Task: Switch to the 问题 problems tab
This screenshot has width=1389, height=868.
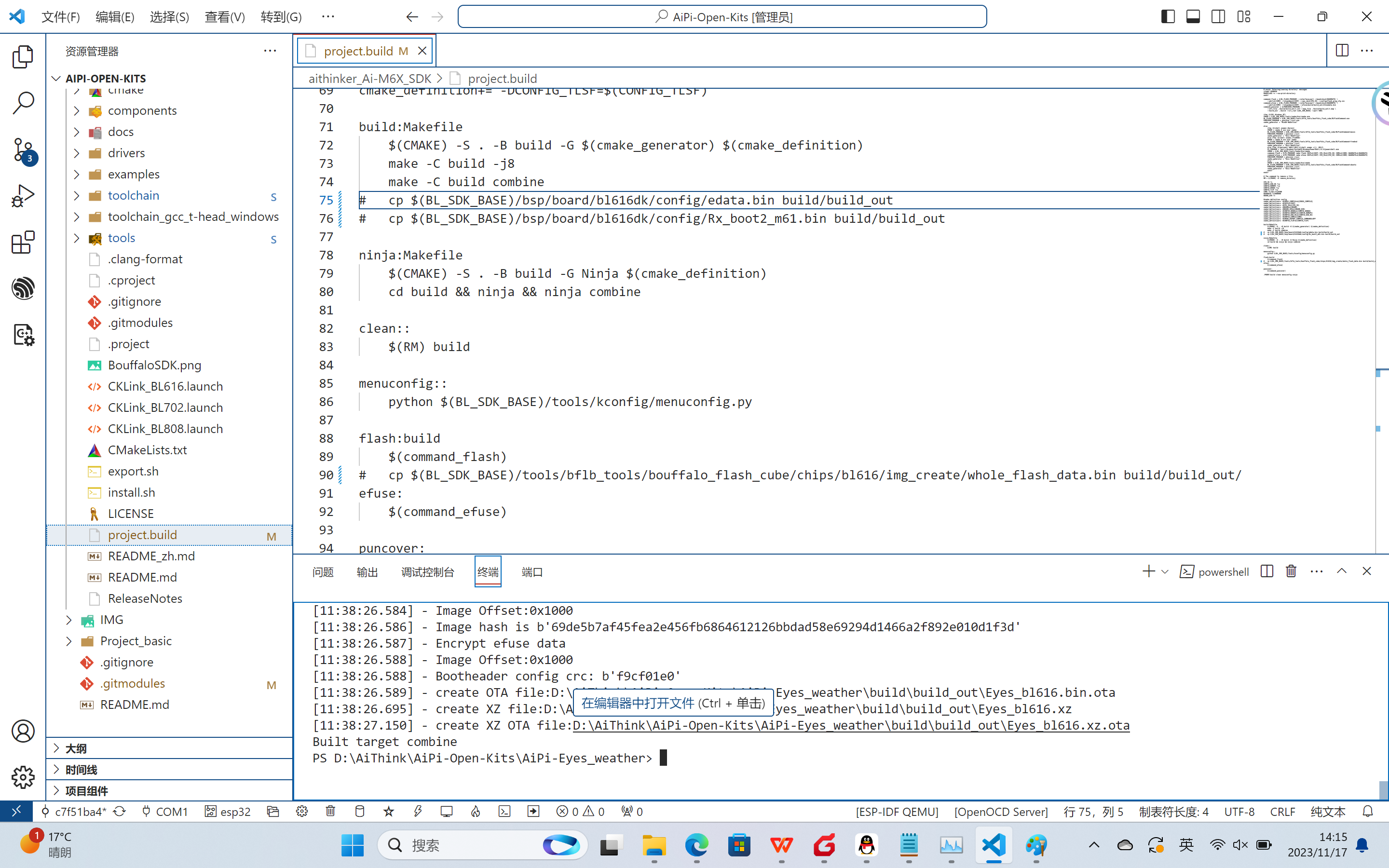Action: coord(323,572)
